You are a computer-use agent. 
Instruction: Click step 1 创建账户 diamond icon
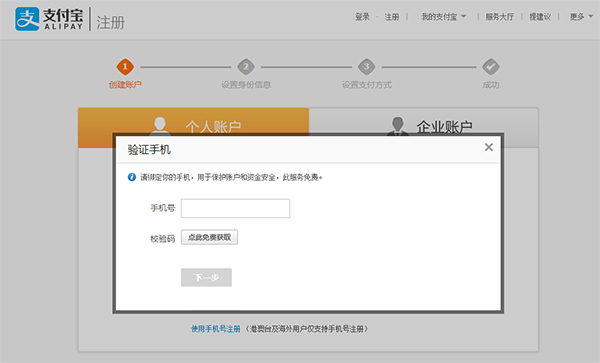[125, 67]
